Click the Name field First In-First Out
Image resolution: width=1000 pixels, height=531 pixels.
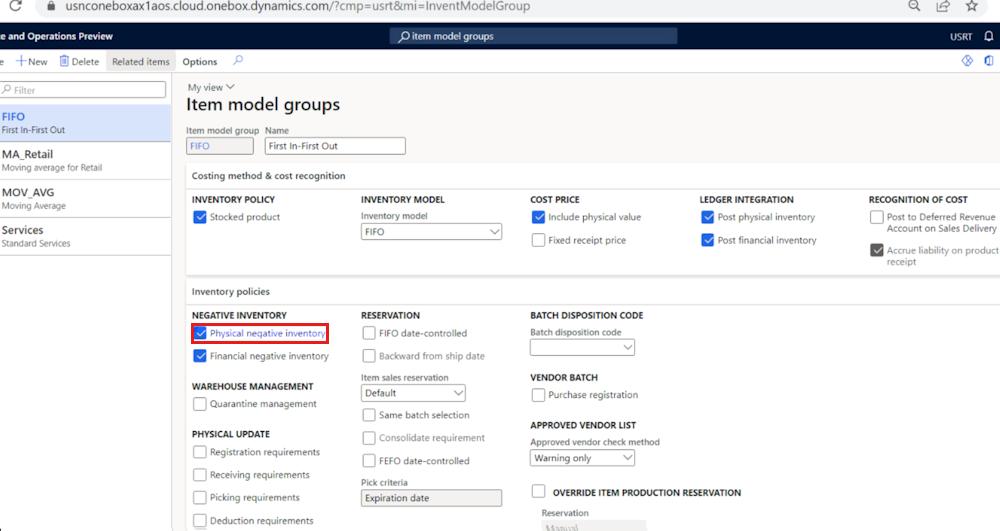(x=335, y=146)
